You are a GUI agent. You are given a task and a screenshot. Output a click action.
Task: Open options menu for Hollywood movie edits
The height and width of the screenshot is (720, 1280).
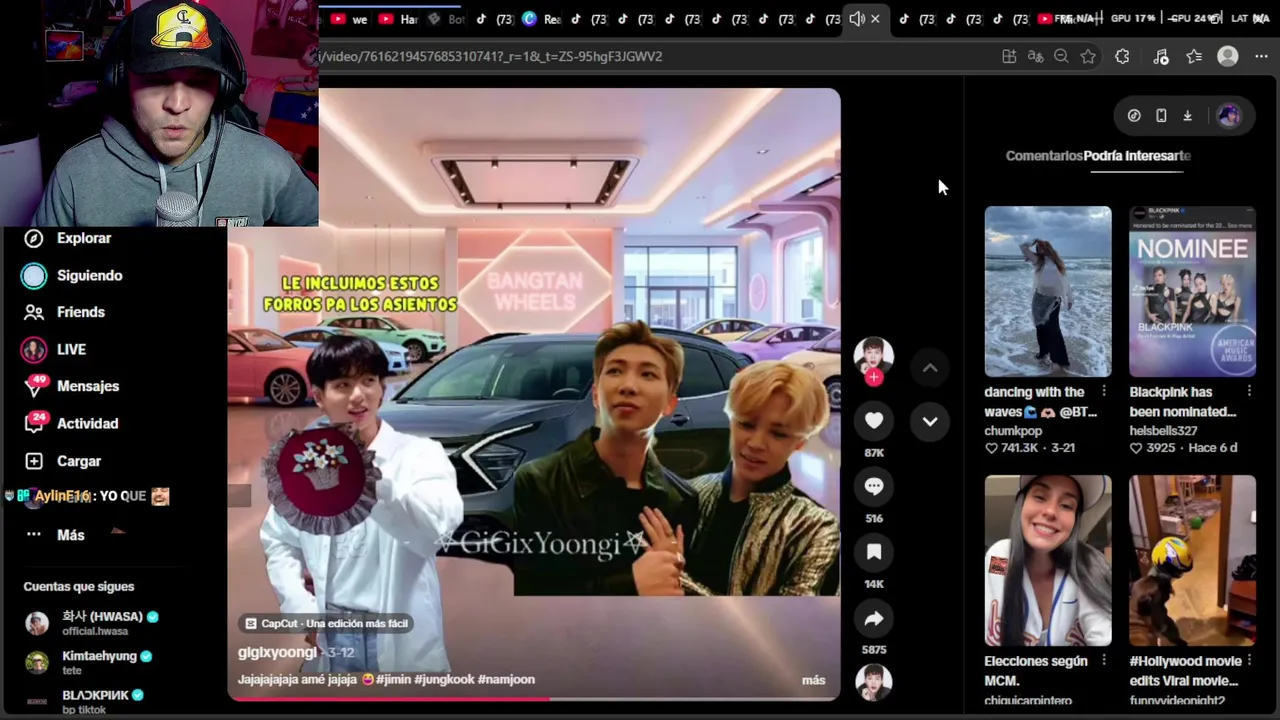point(1249,660)
